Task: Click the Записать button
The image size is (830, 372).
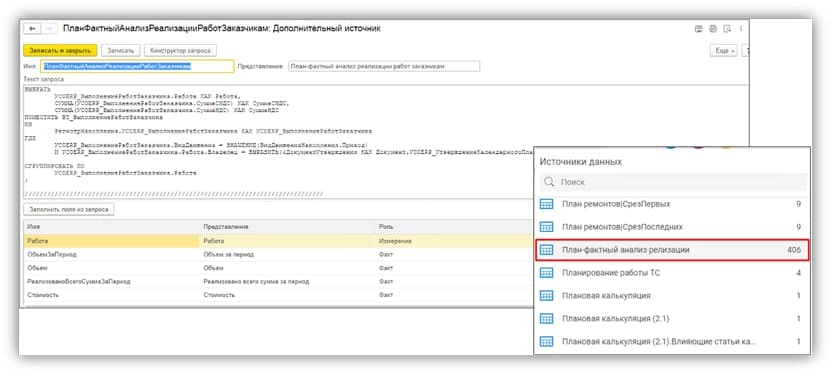Action: point(121,50)
